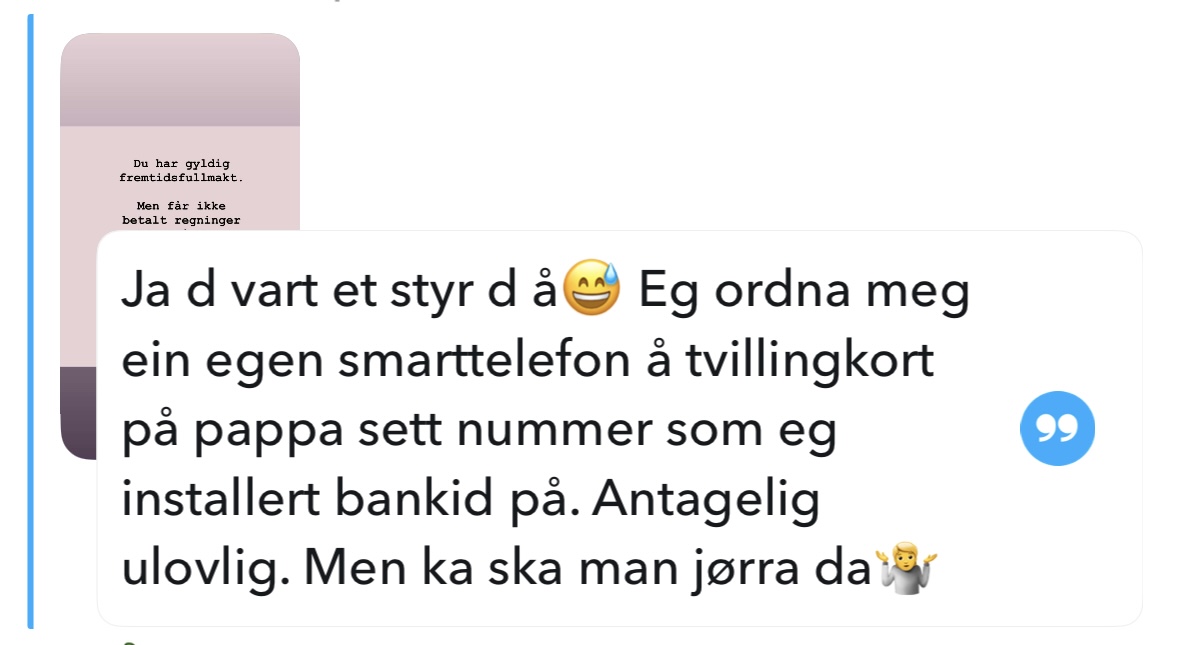
Task: Click the word 'tvillingkort' in the message
Action: point(809,361)
